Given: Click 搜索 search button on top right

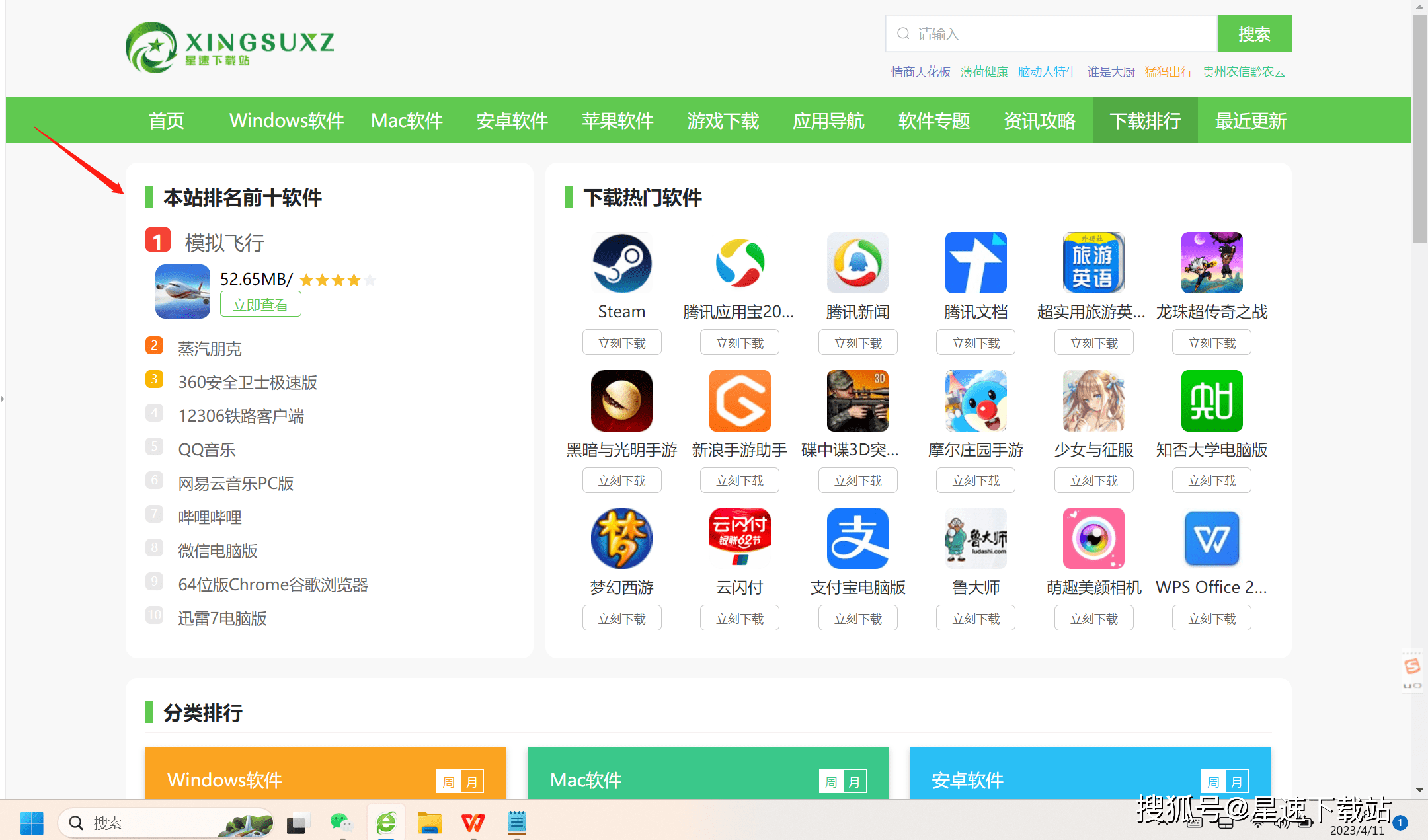Looking at the screenshot, I should 1254,35.
